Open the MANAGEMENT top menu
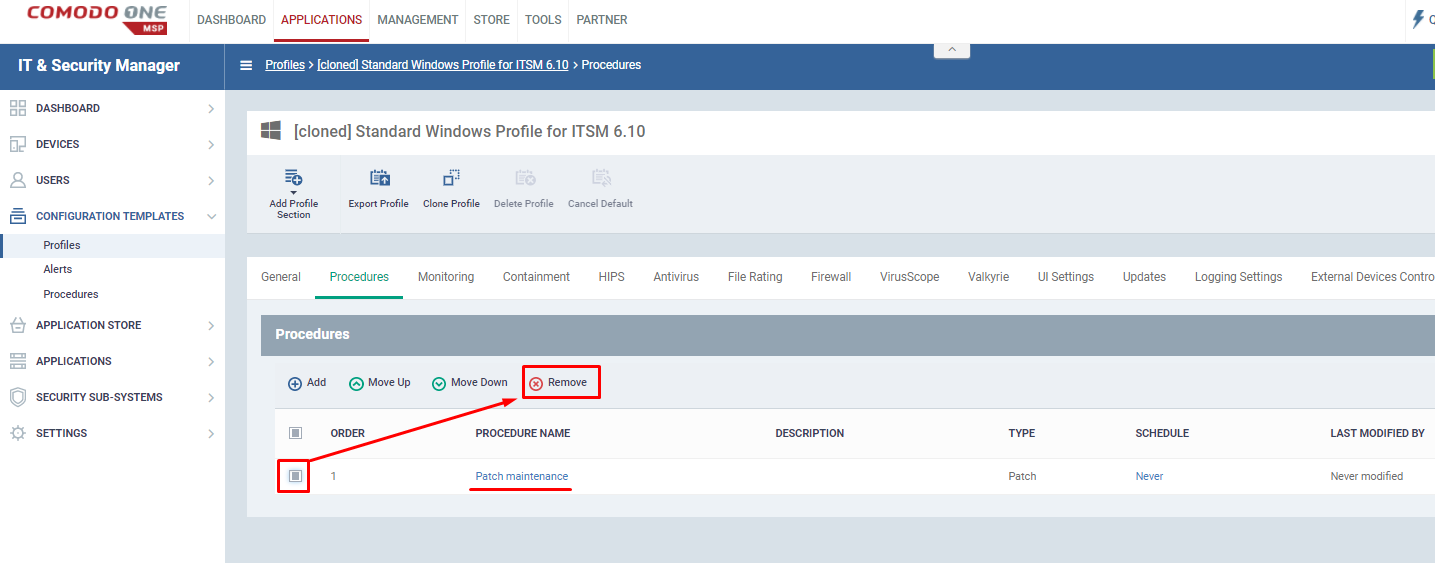This screenshot has width=1435, height=563. pyautogui.click(x=418, y=20)
